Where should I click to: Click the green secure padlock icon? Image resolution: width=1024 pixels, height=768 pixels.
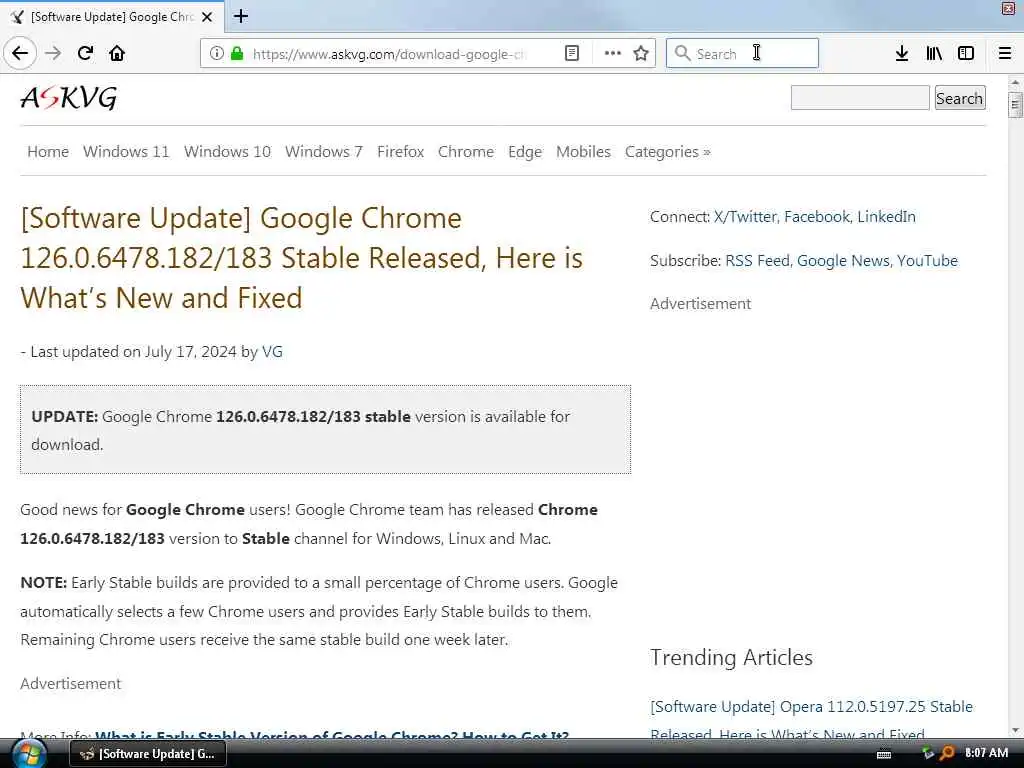click(238, 54)
